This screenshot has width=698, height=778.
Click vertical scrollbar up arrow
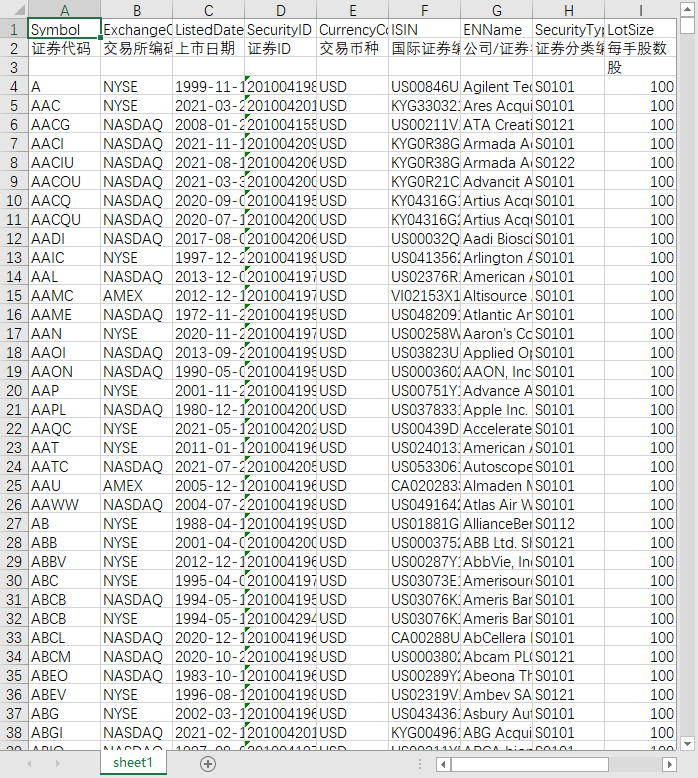tap(687, 9)
